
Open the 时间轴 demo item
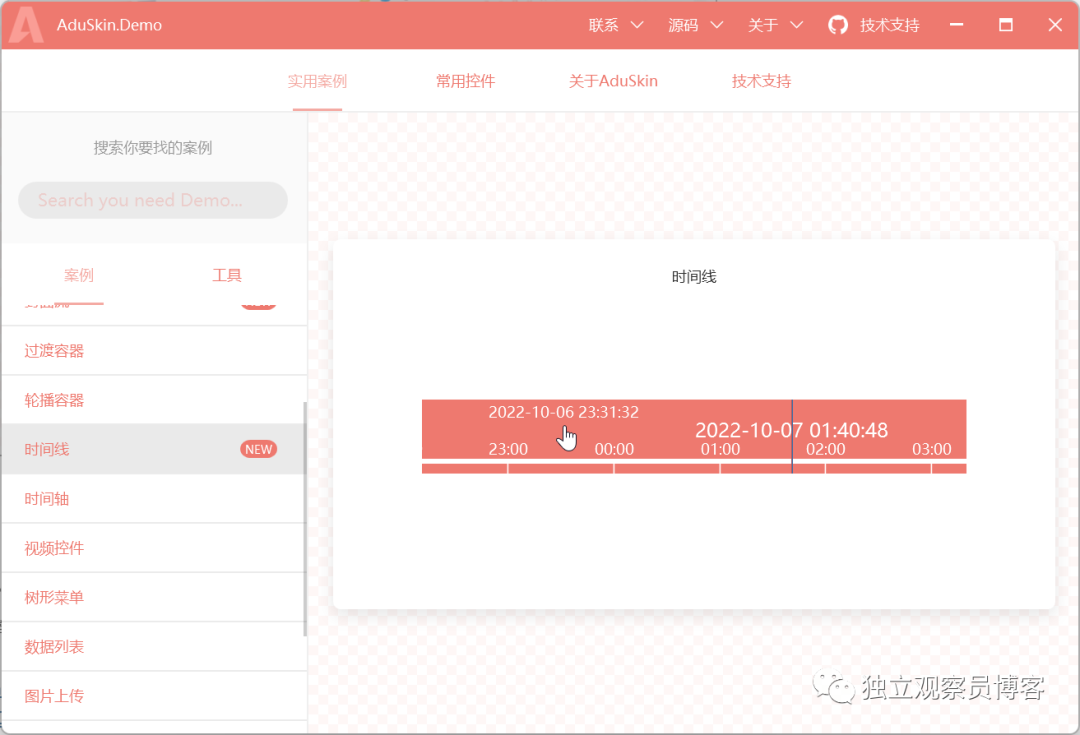click(x=154, y=499)
